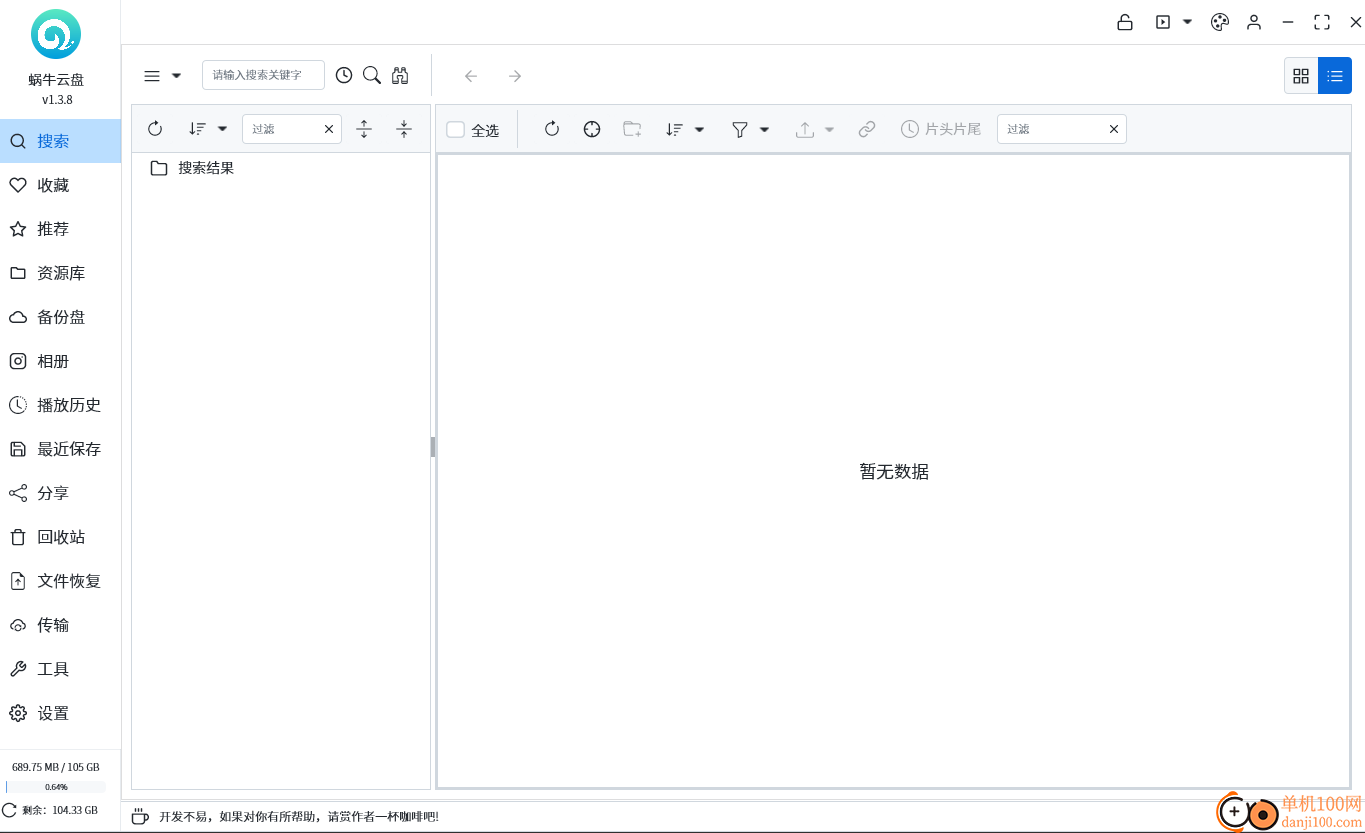Open the 分享 share section
Image resolution: width=1365 pixels, height=833 pixels.
click(x=60, y=493)
